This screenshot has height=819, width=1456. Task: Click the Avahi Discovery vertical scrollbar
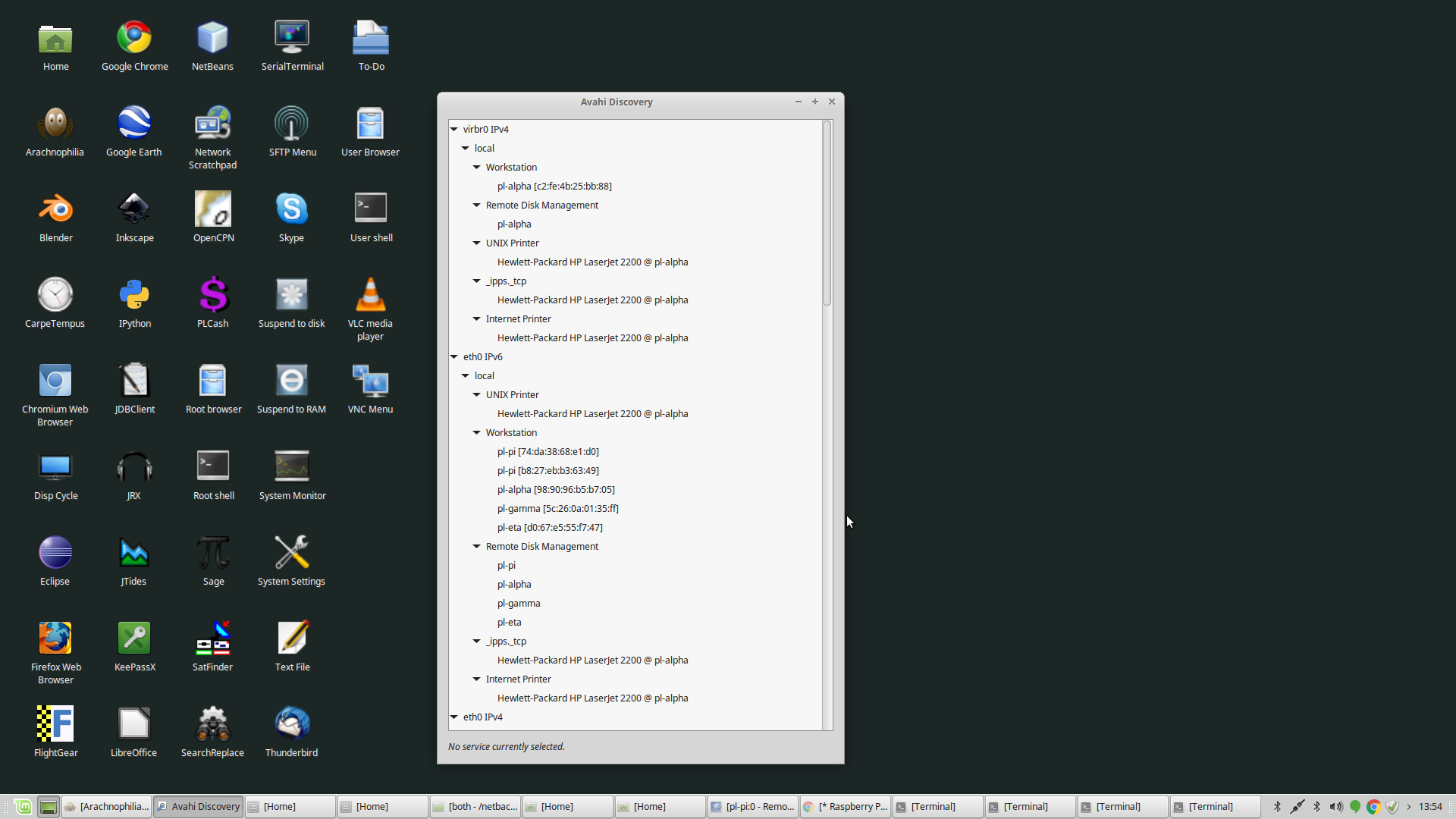click(x=827, y=213)
